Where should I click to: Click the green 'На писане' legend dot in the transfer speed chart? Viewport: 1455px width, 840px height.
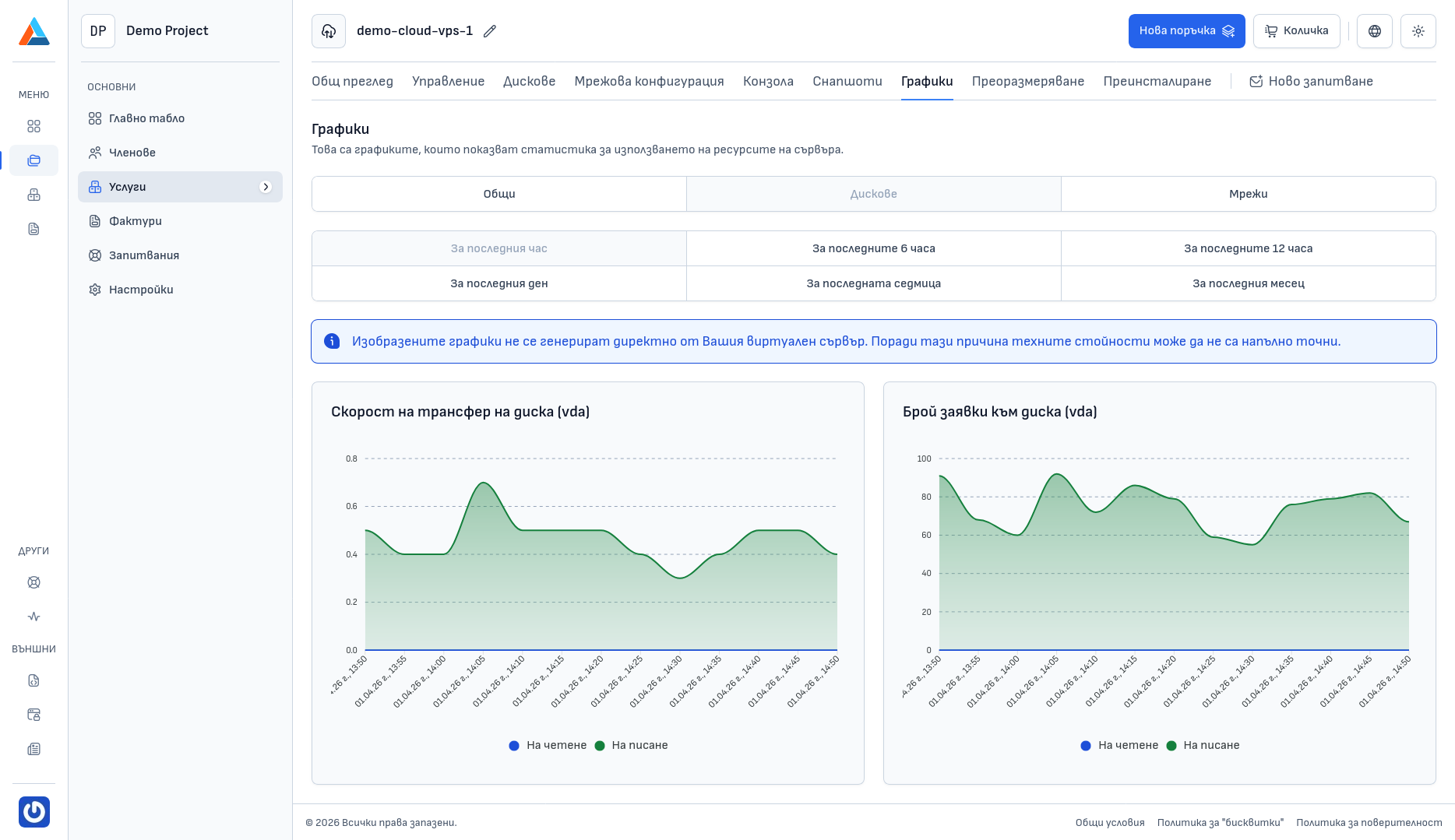coord(600,746)
